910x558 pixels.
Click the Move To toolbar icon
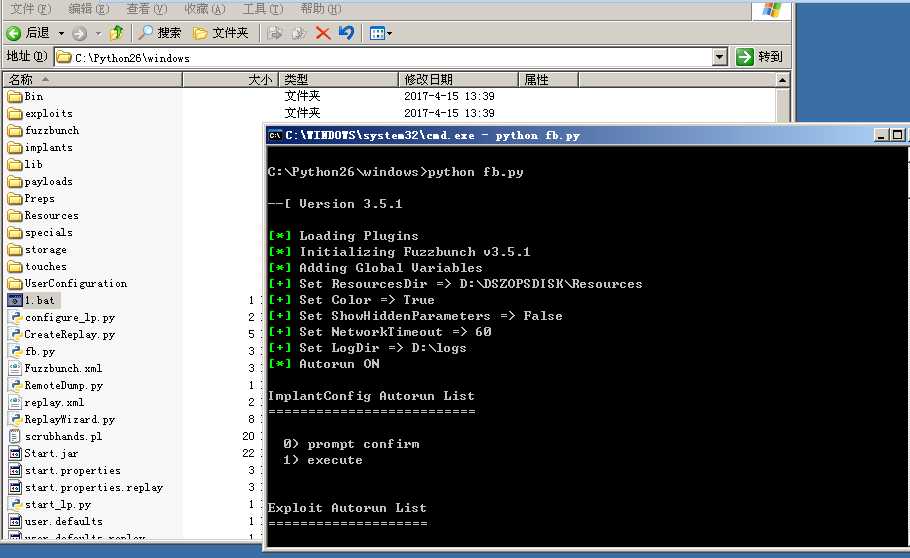pyautogui.click(x=275, y=33)
